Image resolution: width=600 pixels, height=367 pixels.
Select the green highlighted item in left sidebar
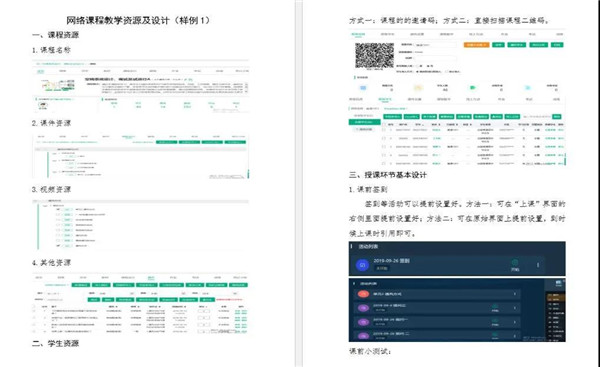pyautogui.click(x=364, y=122)
